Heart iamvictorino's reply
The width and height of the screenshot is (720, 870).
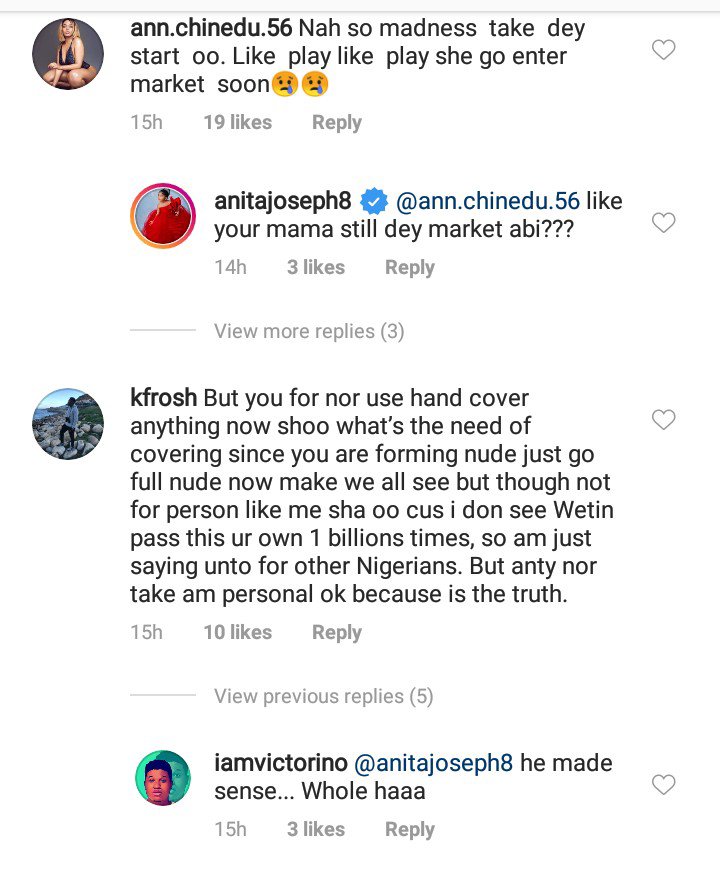663,785
